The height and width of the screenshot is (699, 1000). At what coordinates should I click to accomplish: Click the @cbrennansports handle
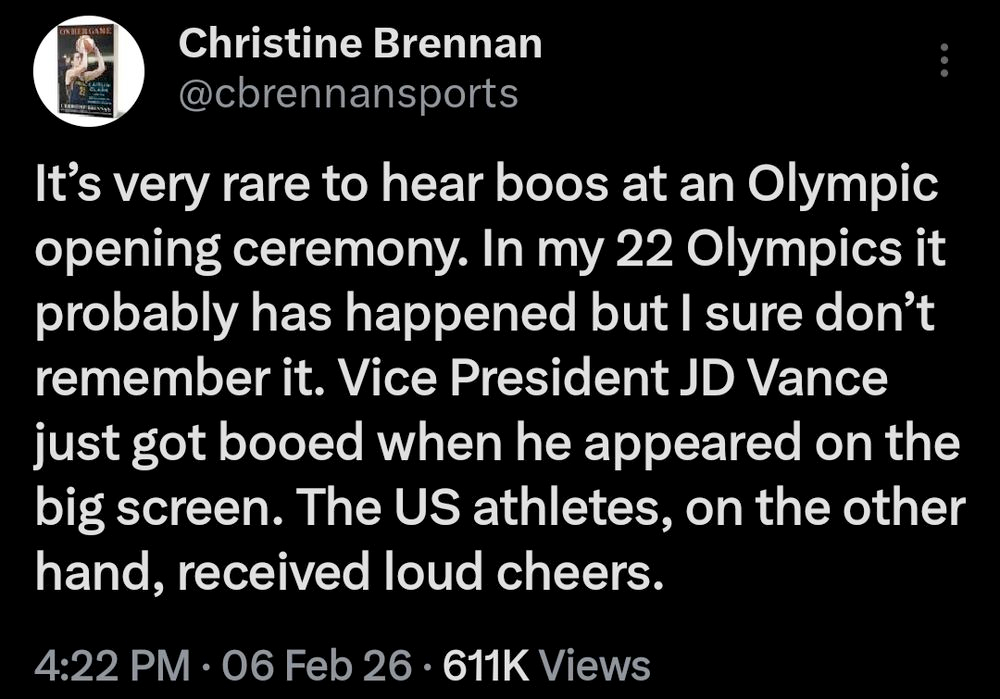coord(348,93)
